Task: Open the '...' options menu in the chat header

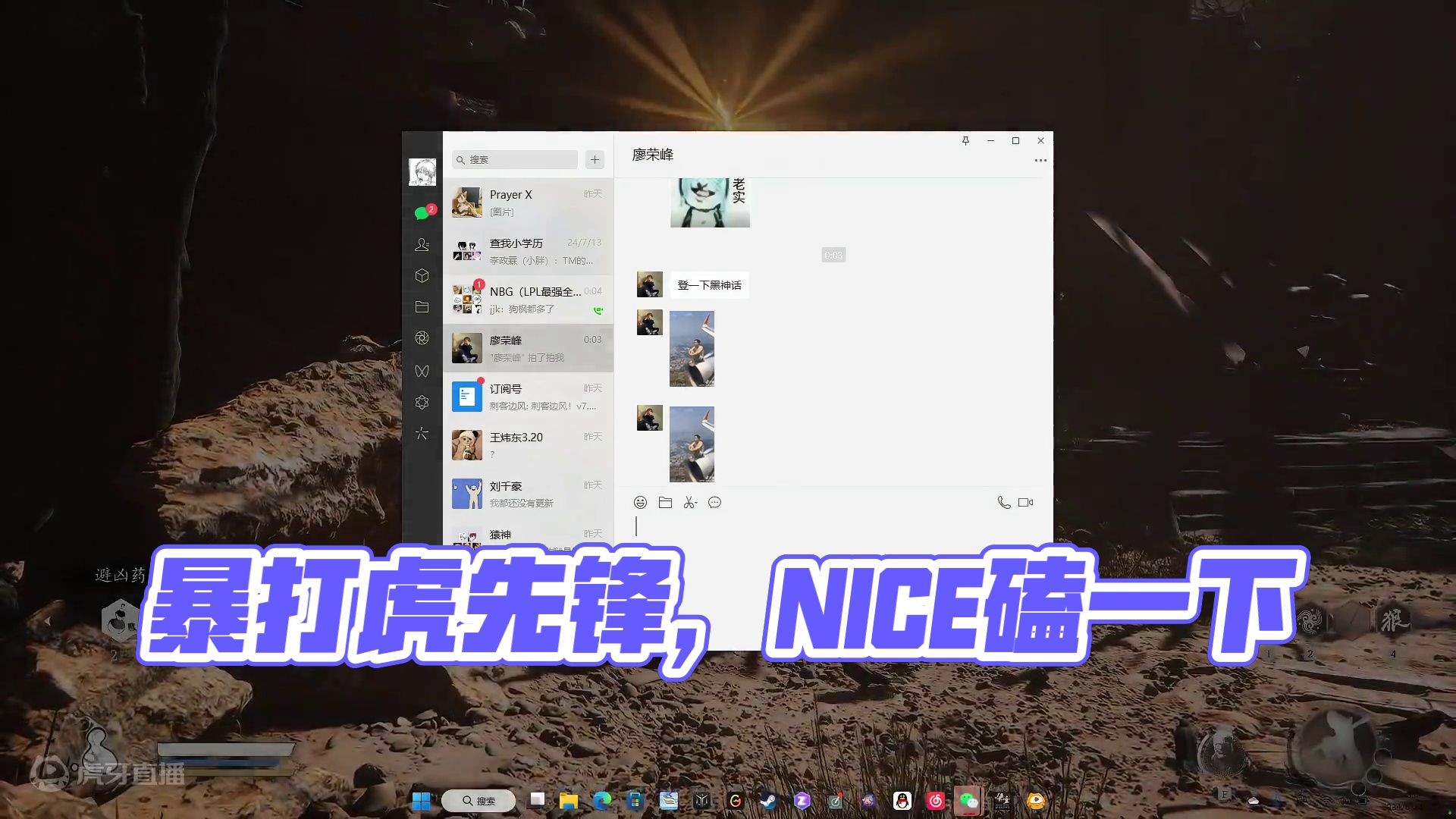Action: (x=1041, y=158)
